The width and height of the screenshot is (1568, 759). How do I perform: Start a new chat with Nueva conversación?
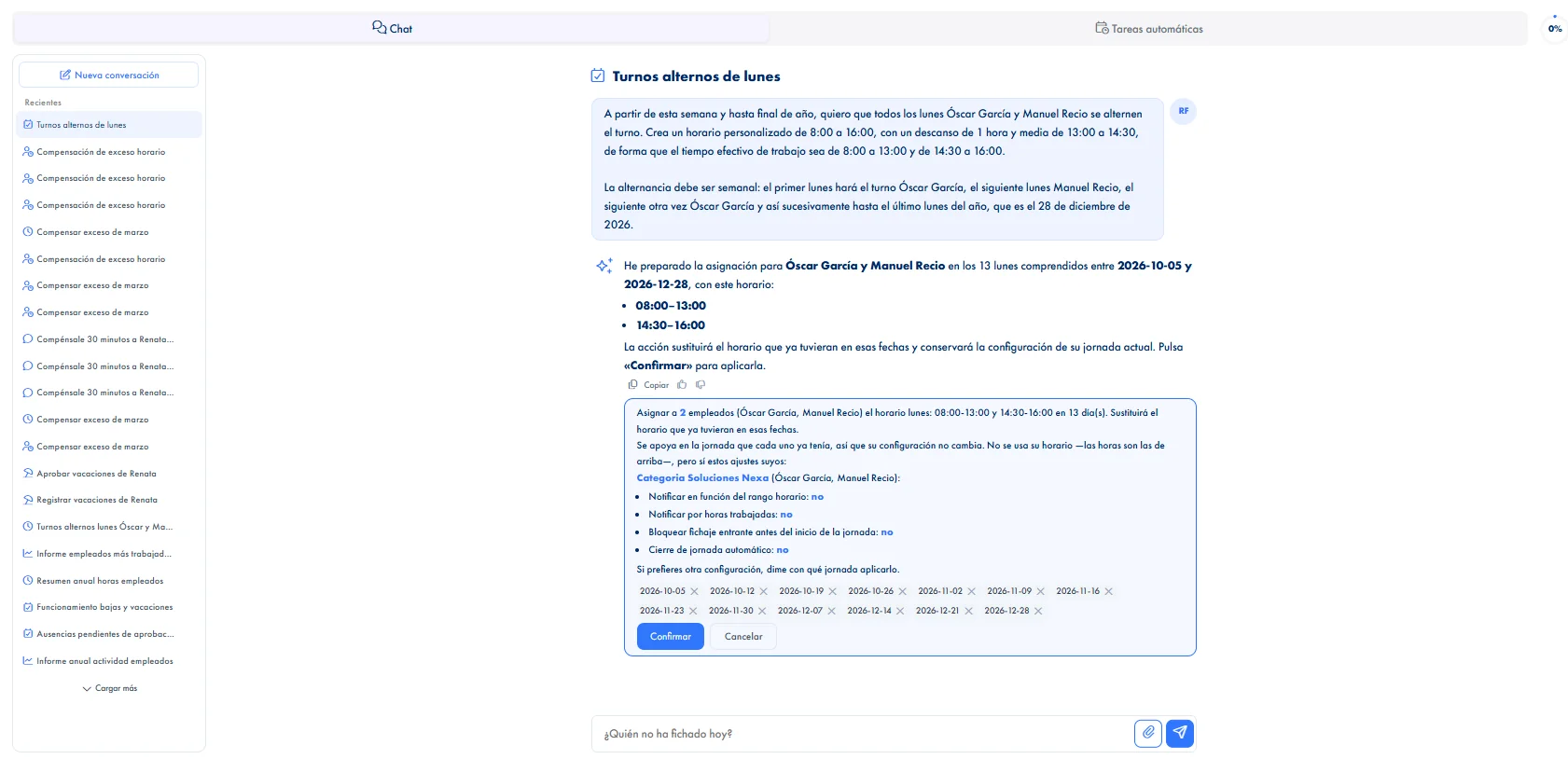point(108,75)
